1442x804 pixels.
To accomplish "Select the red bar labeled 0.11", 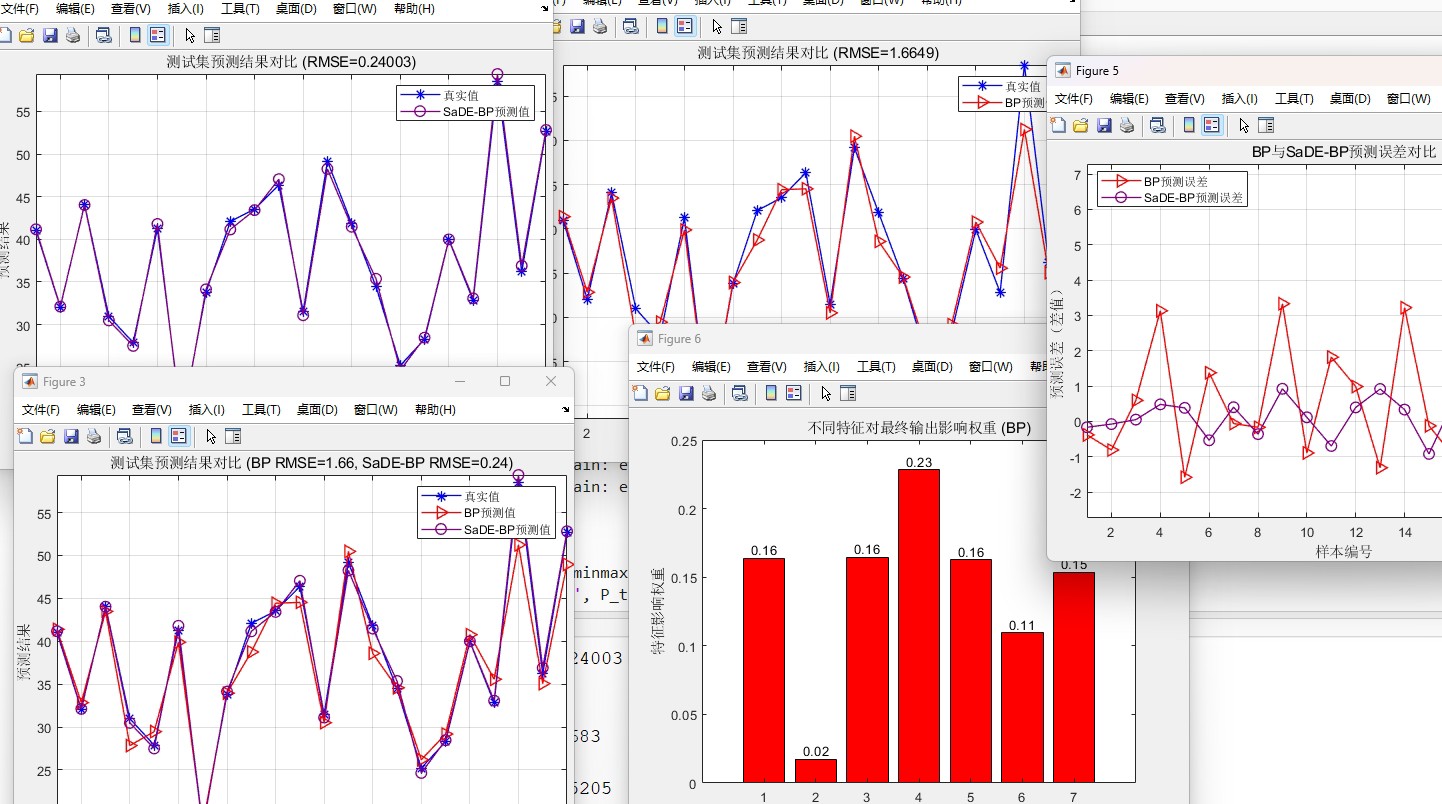I will point(1023,707).
